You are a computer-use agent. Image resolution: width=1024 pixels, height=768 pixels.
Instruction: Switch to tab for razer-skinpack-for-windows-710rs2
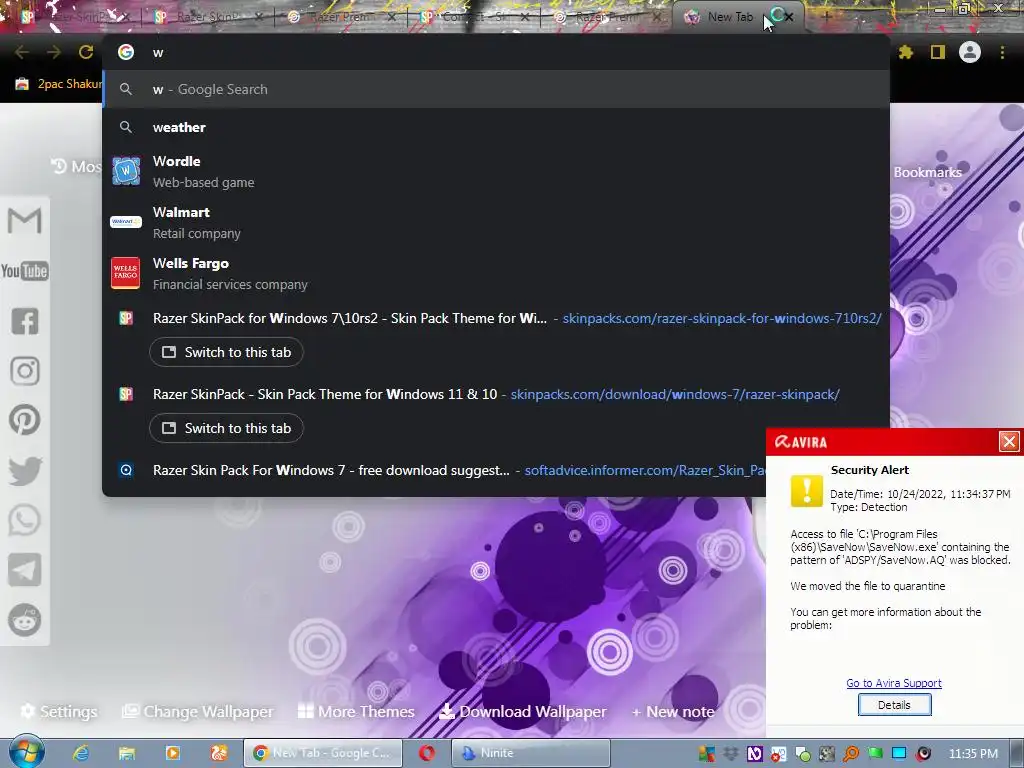tap(226, 353)
